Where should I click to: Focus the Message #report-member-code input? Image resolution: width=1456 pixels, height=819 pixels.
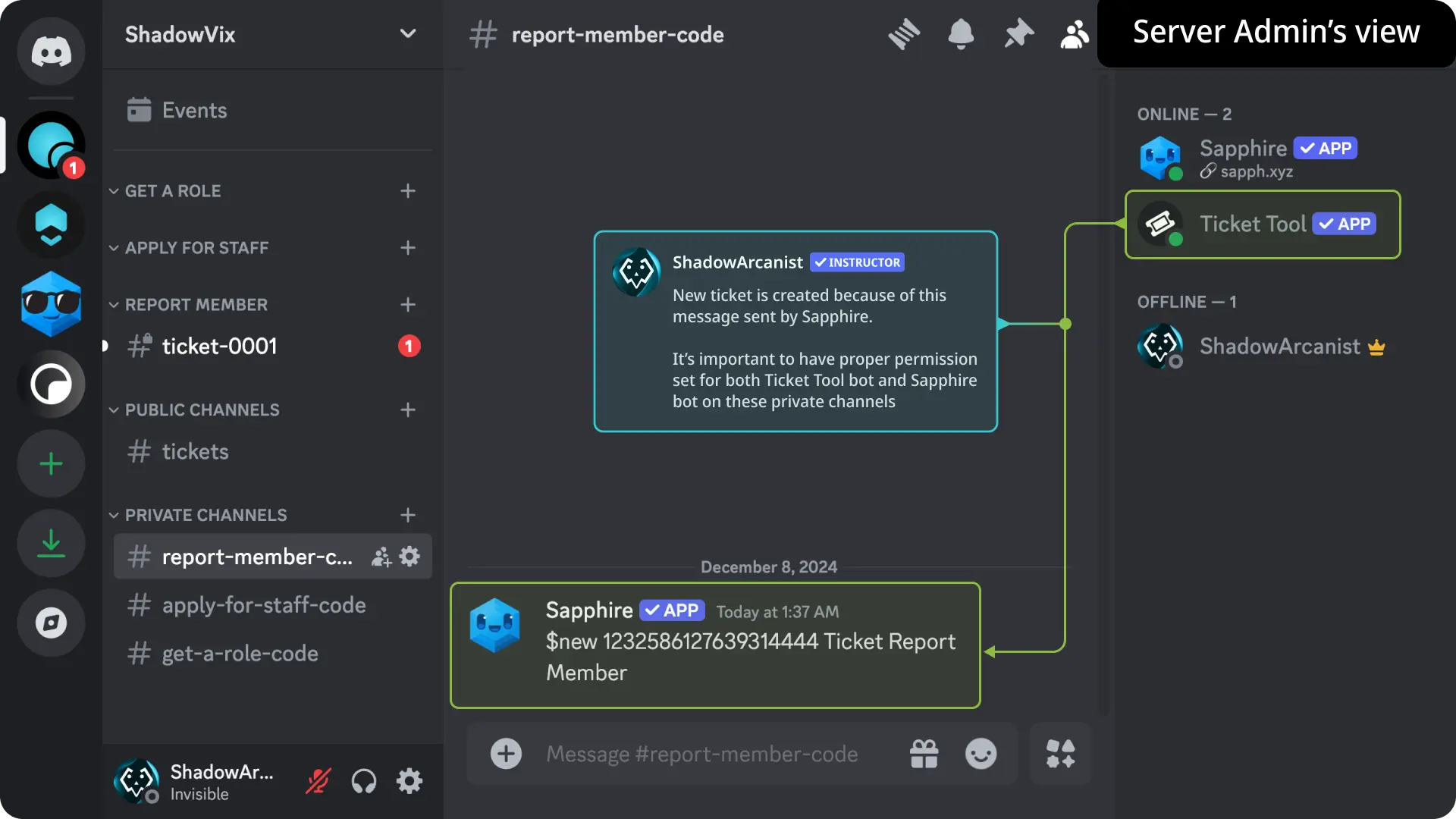tap(702, 755)
